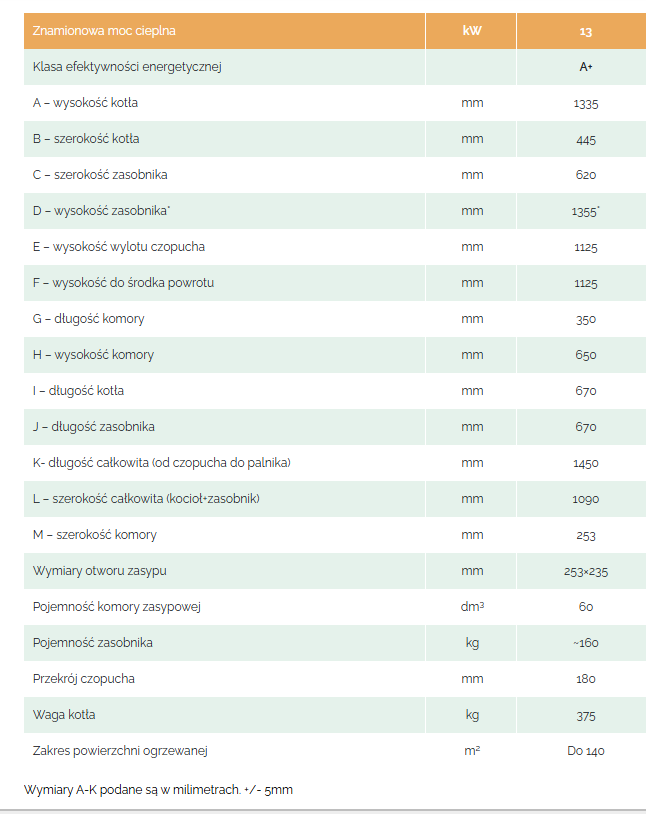Click the "Znamionowa moc cieplna" header cell

coord(104,31)
